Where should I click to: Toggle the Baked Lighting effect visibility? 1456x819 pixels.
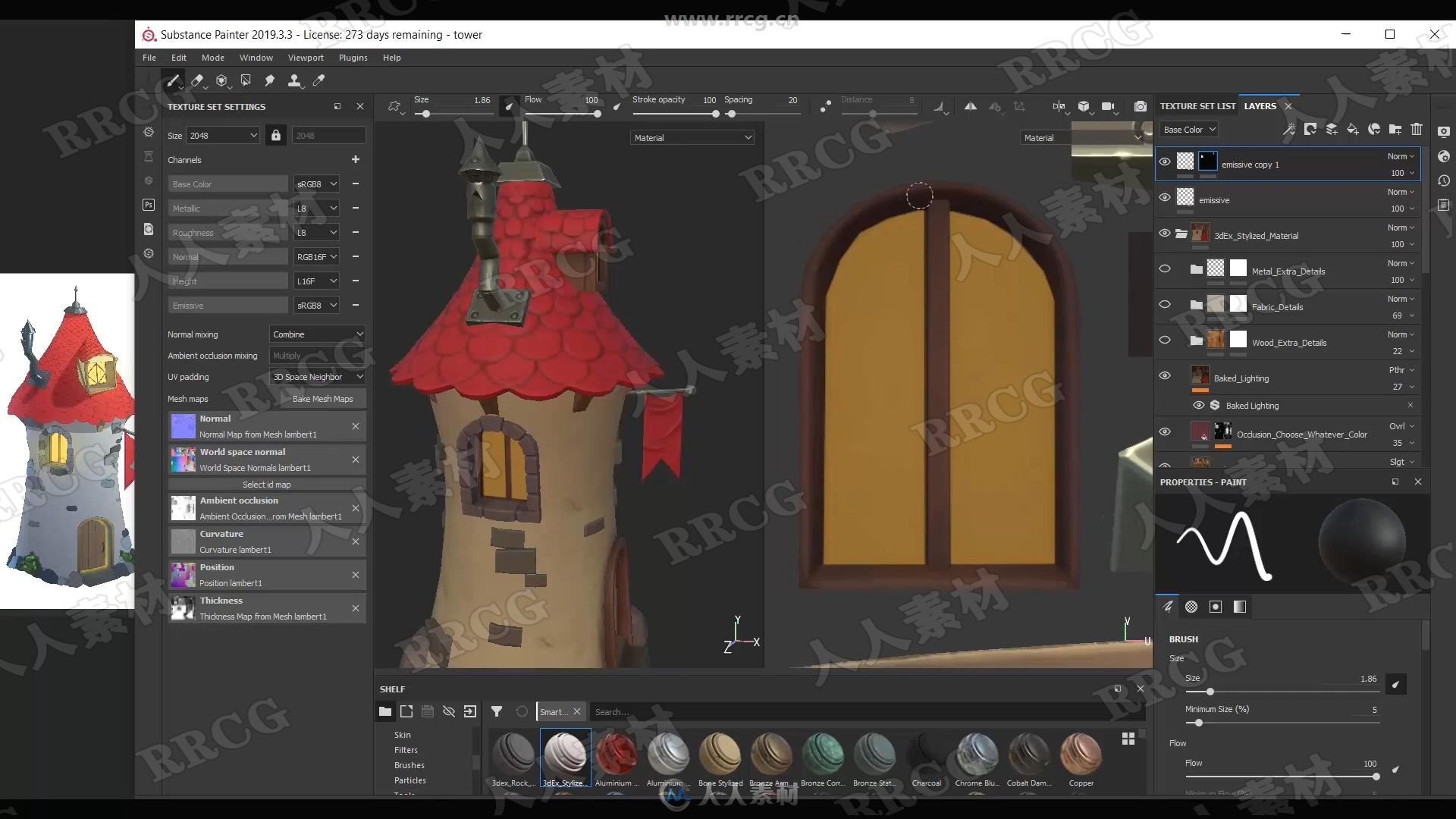[1199, 406]
